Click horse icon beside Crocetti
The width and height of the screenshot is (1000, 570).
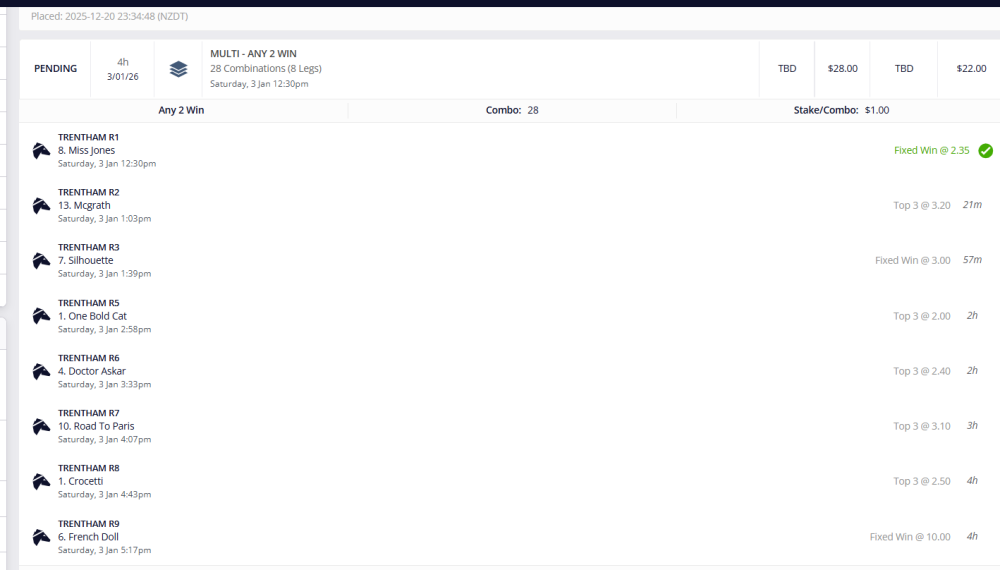(41, 481)
